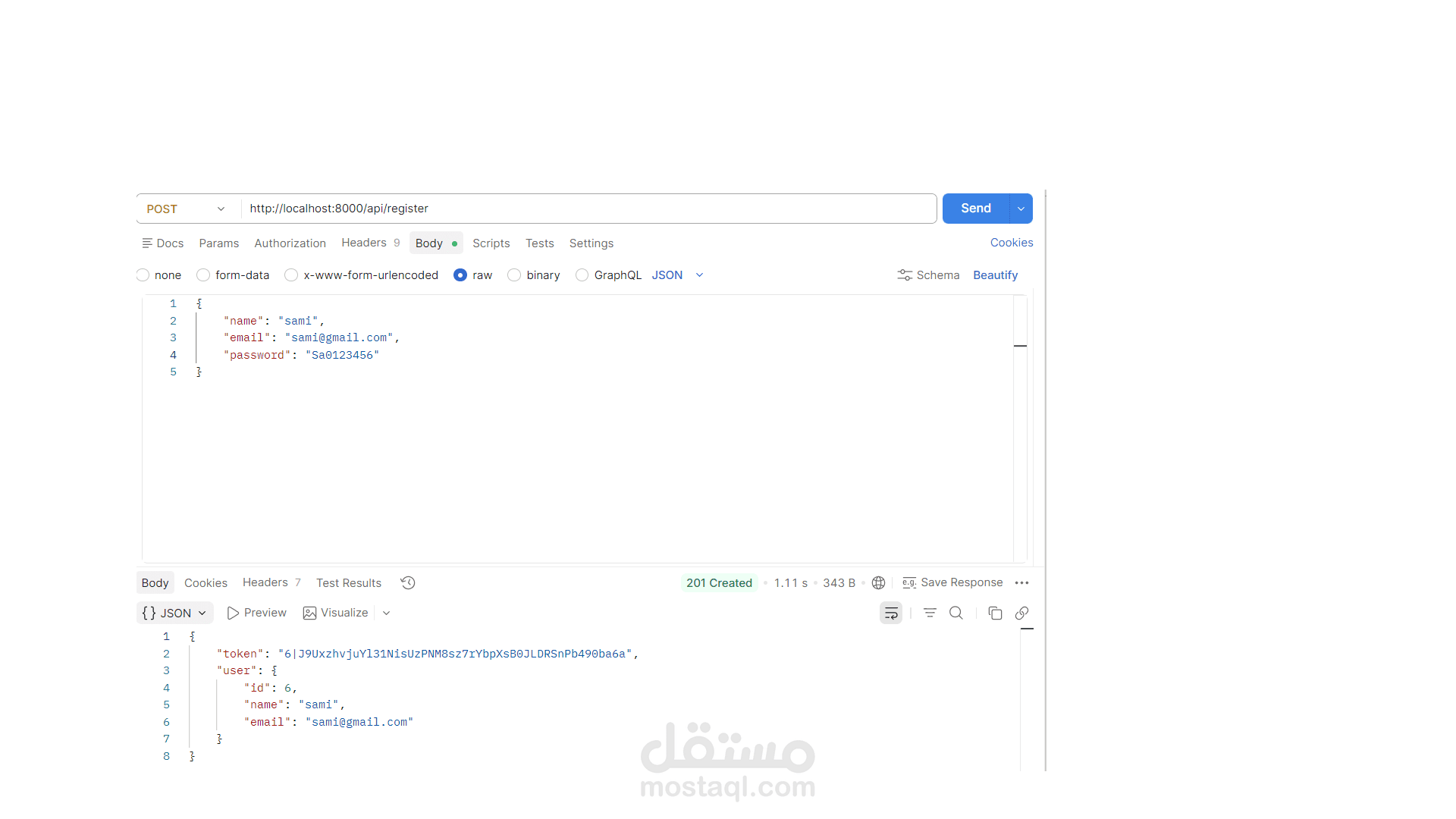Toggle line wrapping in the response viewer
The image size is (1456, 819).
pyautogui.click(x=891, y=613)
